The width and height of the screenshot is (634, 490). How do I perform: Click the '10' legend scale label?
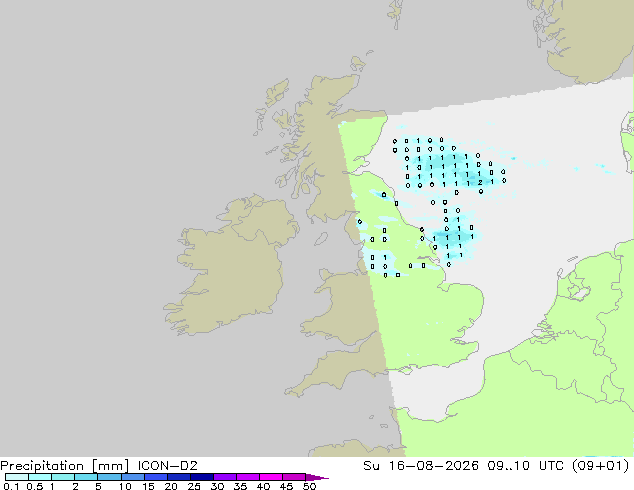coord(125,486)
